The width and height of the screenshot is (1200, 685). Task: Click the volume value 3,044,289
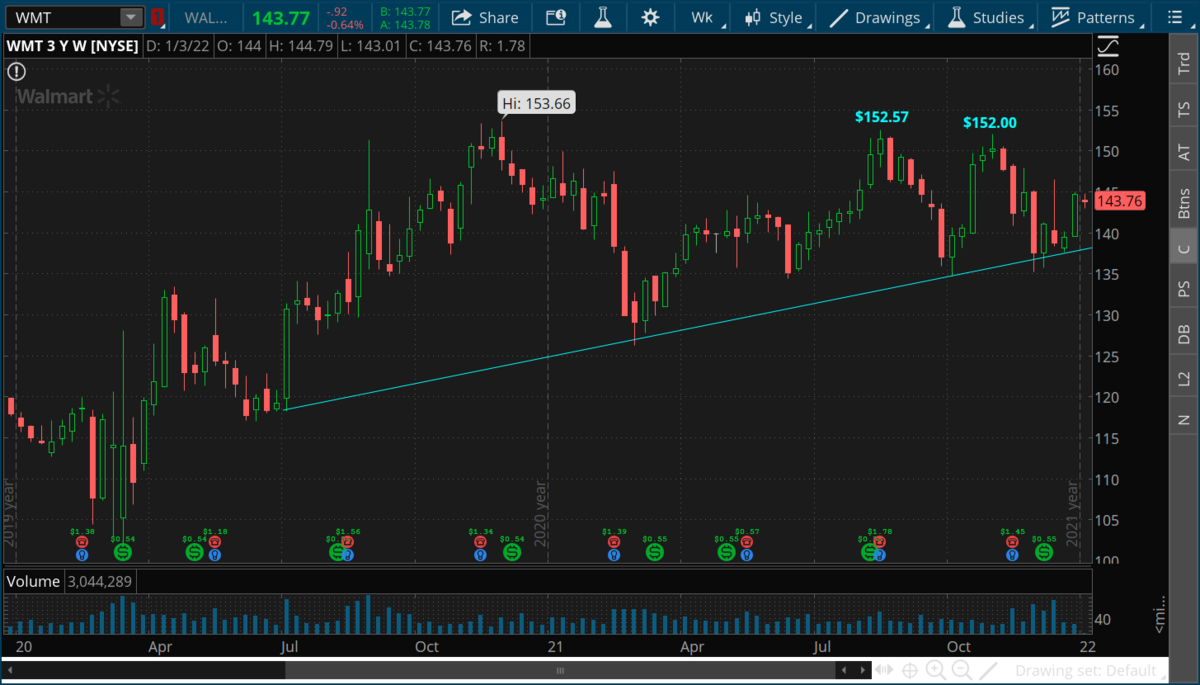click(101, 581)
